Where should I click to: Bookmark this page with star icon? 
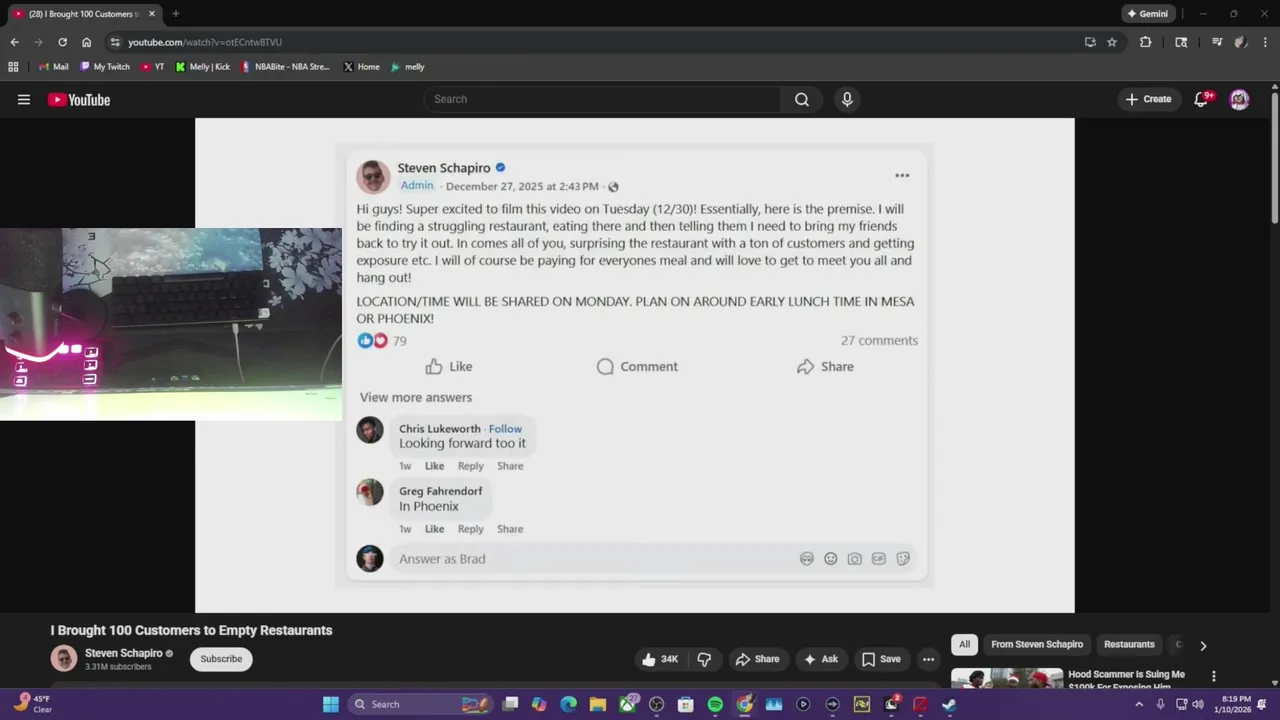tap(1112, 42)
